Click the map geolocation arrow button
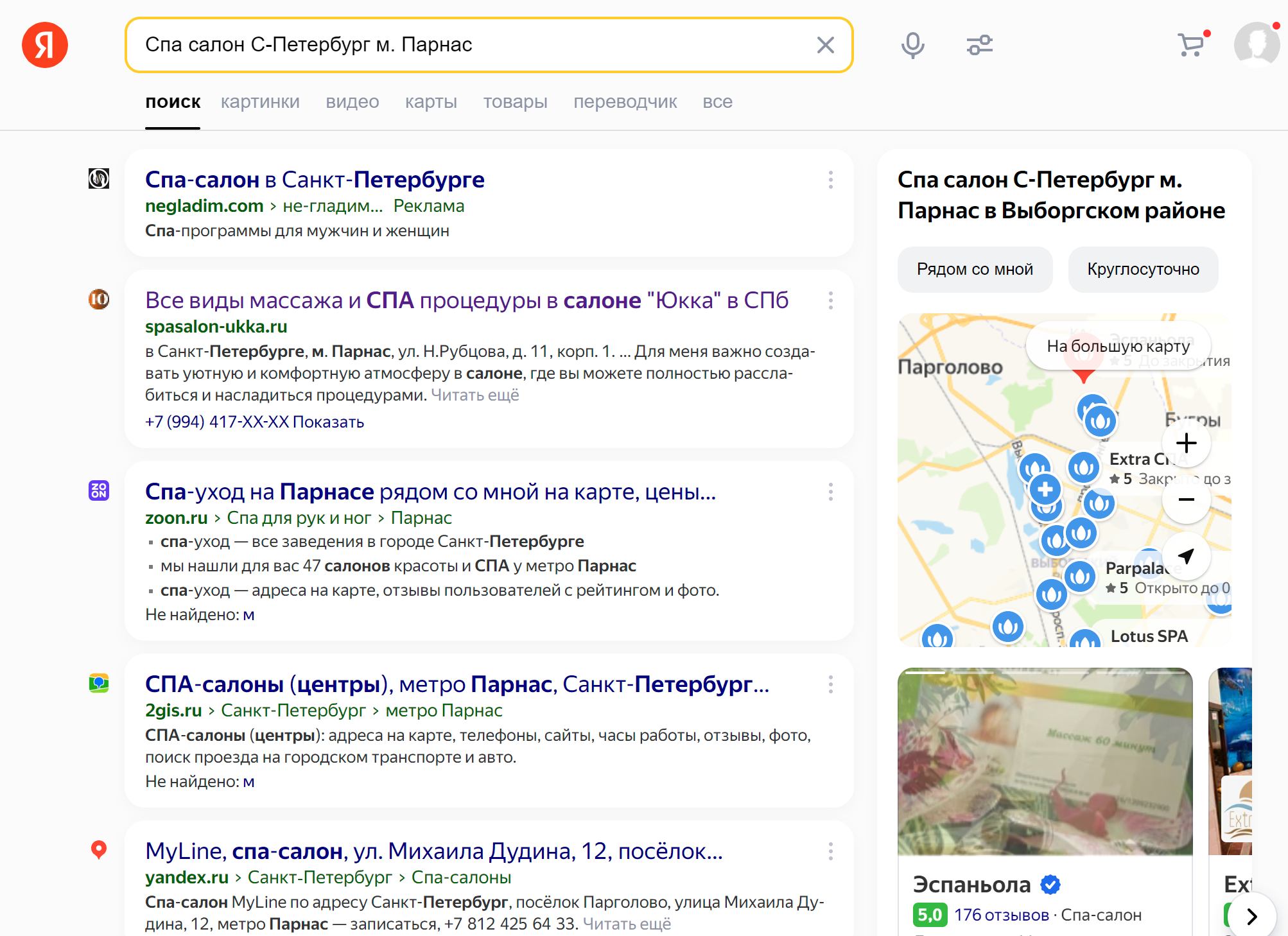The height and width of the screenshot is (936, 1288). (x=1186, y=556)
